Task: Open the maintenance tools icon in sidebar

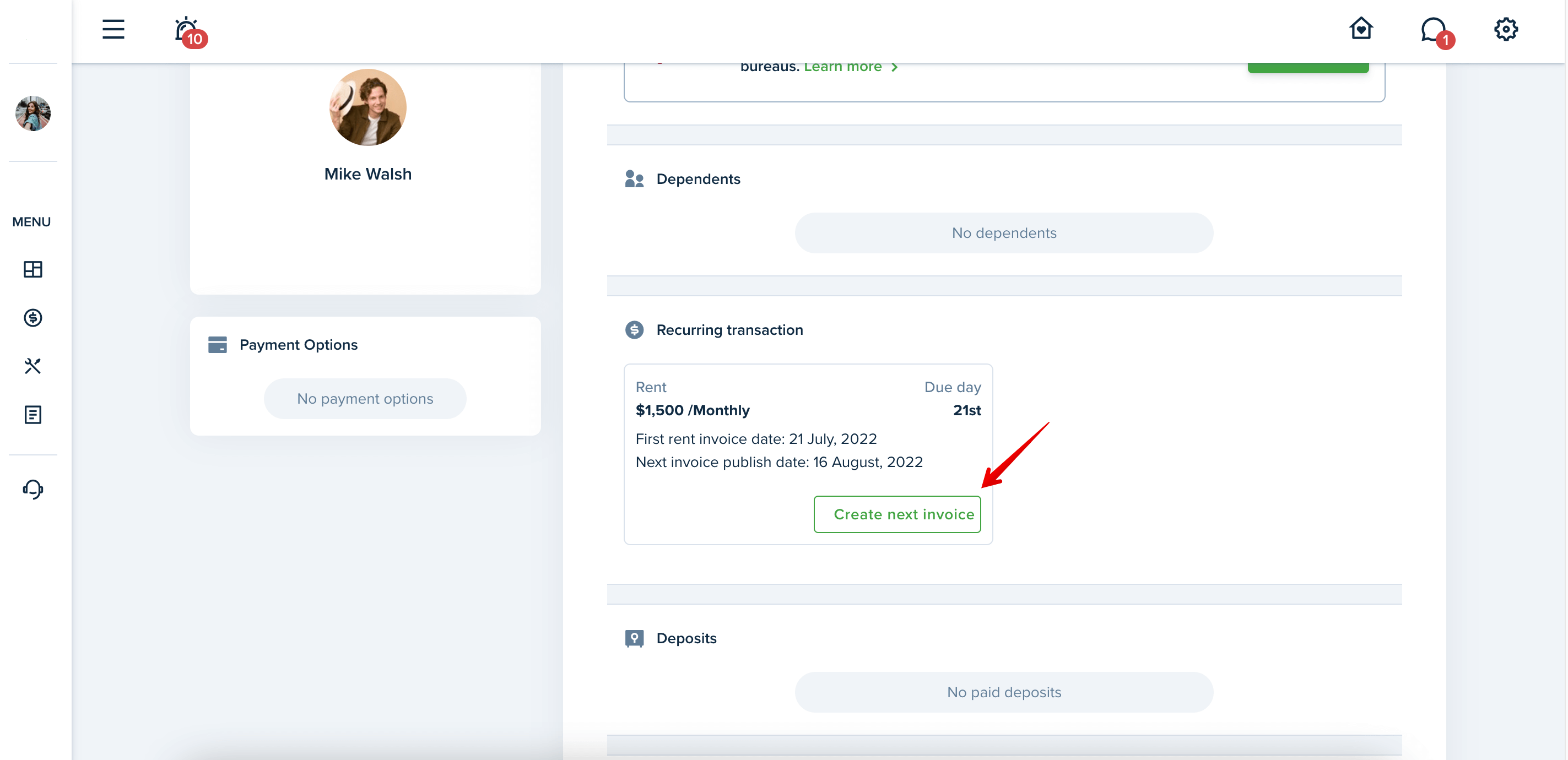Action: tap(33, 366)
